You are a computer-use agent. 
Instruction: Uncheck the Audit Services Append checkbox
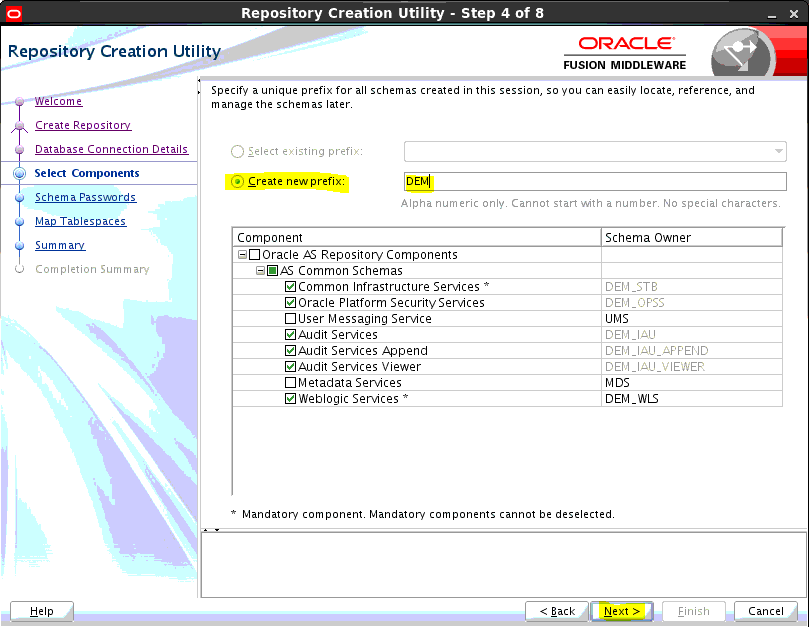point(290,350)
